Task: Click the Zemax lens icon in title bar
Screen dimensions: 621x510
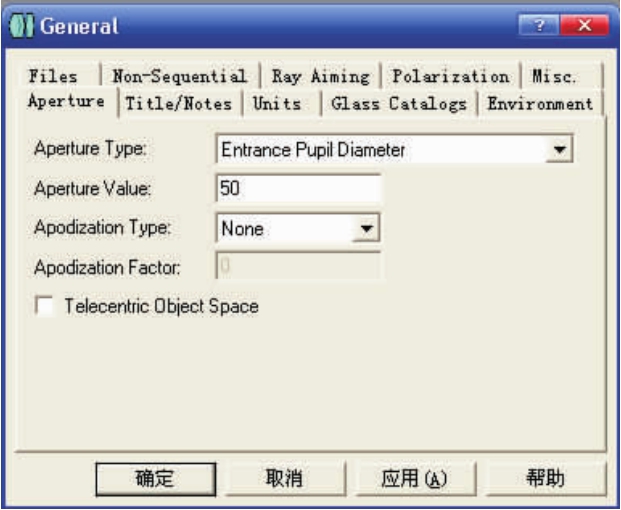Action: point(21,26)
